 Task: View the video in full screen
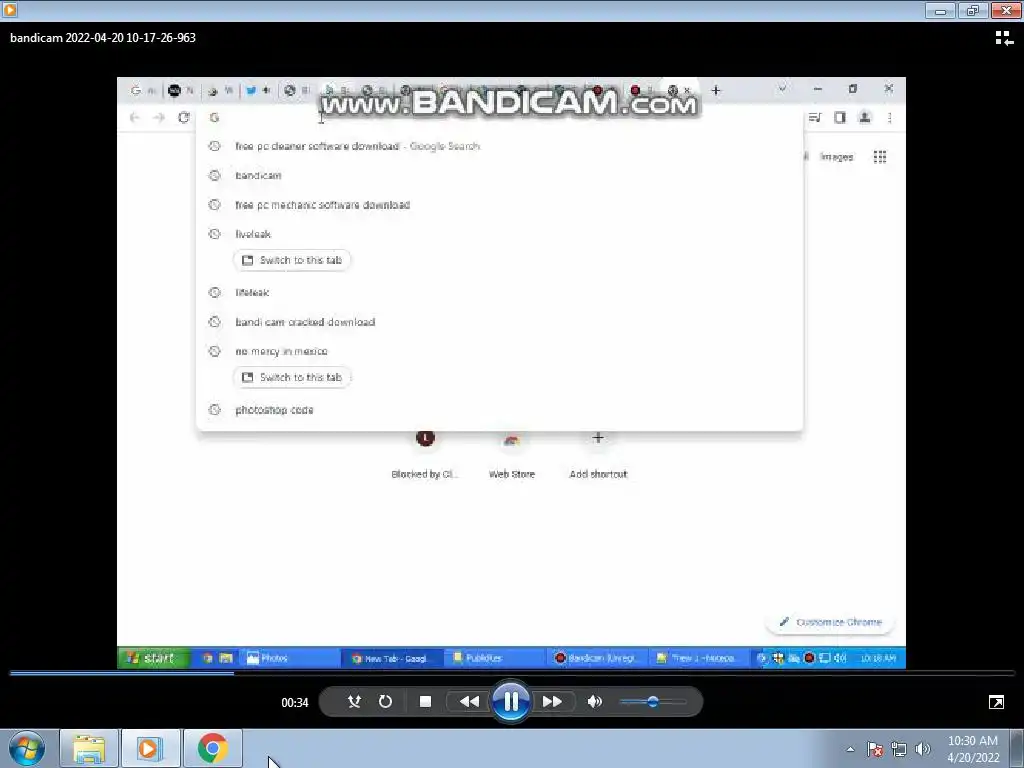997,702
